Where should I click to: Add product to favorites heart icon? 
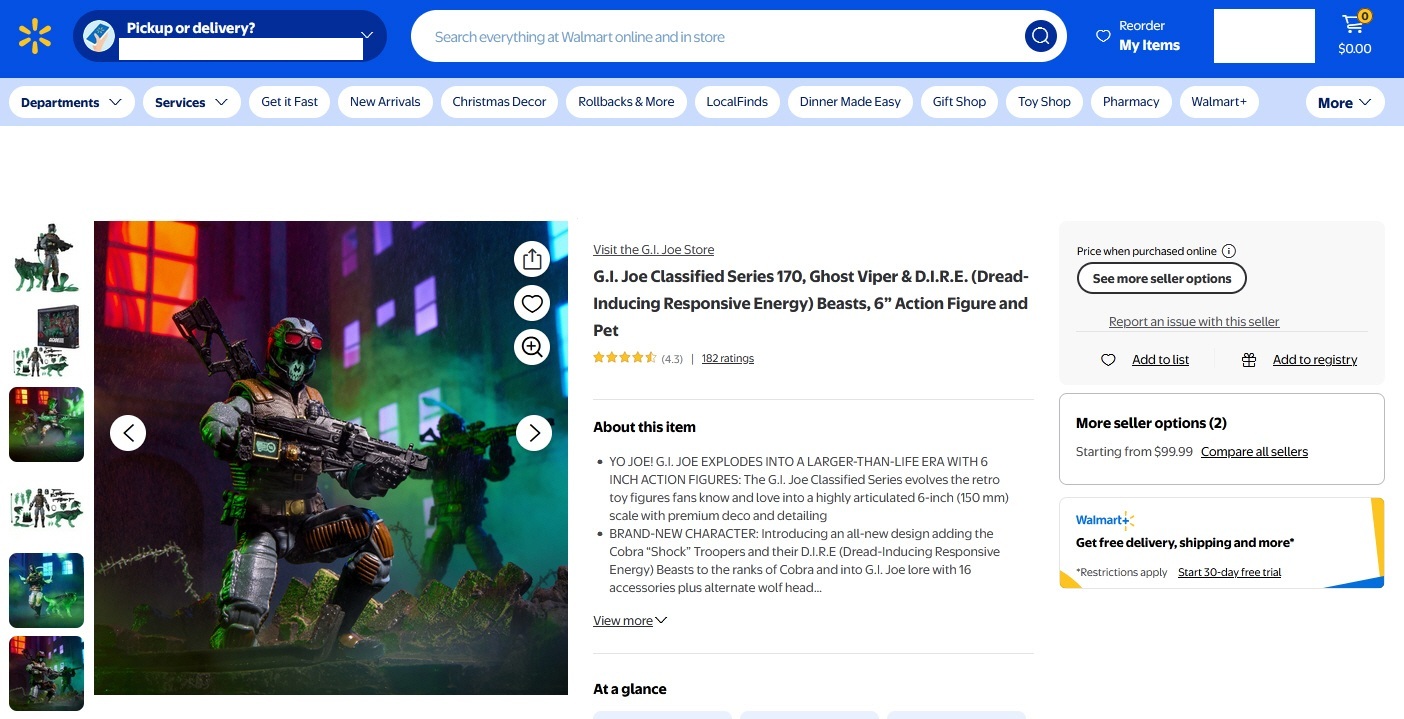(x=532, y=303)
